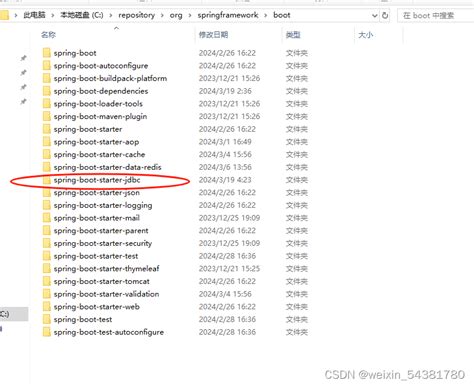The width and height of the screenshot is (474, 386).
Task: Expand the chevron after org in path
Action: [x=190, y=15]
